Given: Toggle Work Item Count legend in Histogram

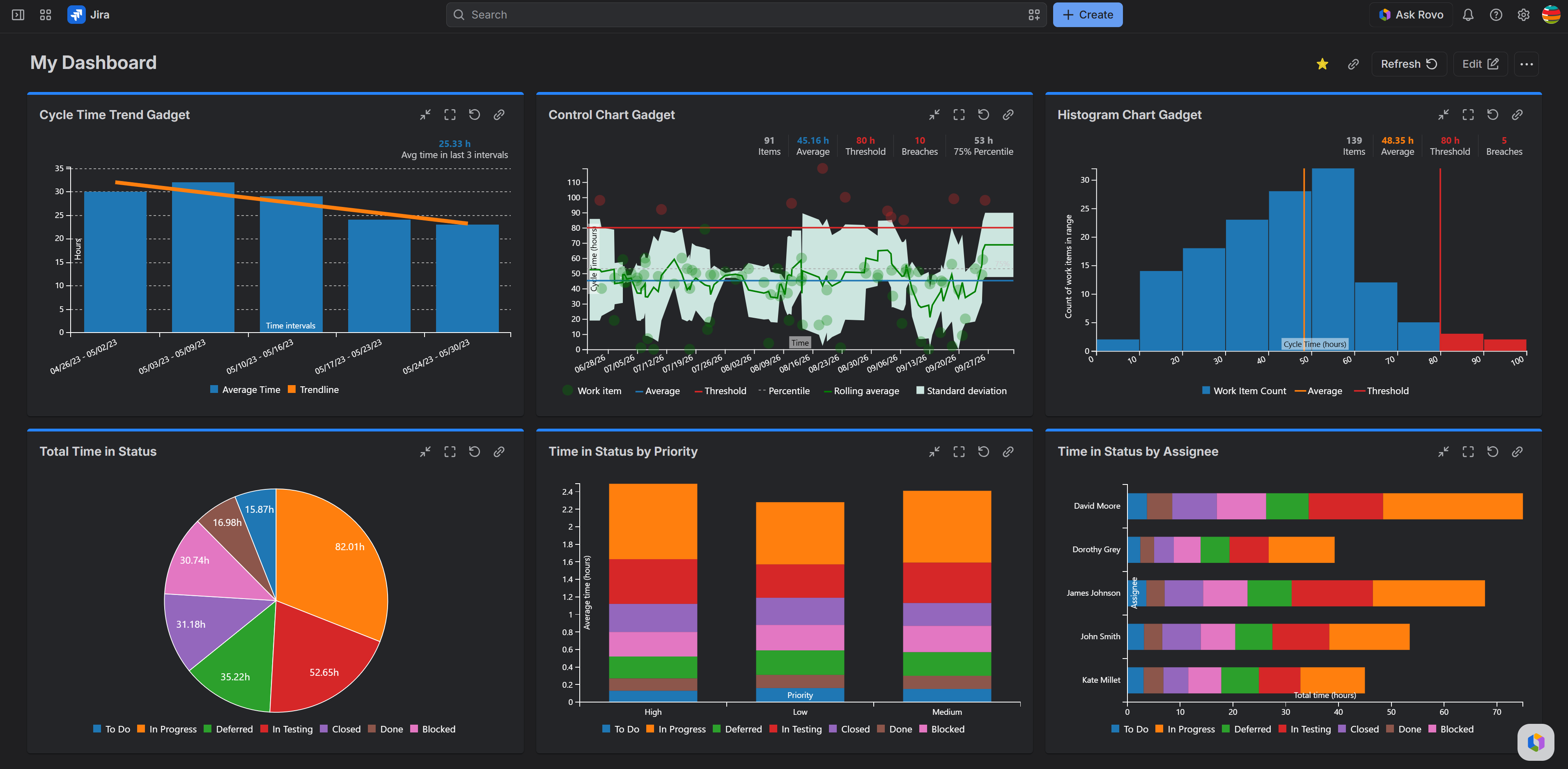Looking at the screenshot, I should click(x=1244, y=390).
